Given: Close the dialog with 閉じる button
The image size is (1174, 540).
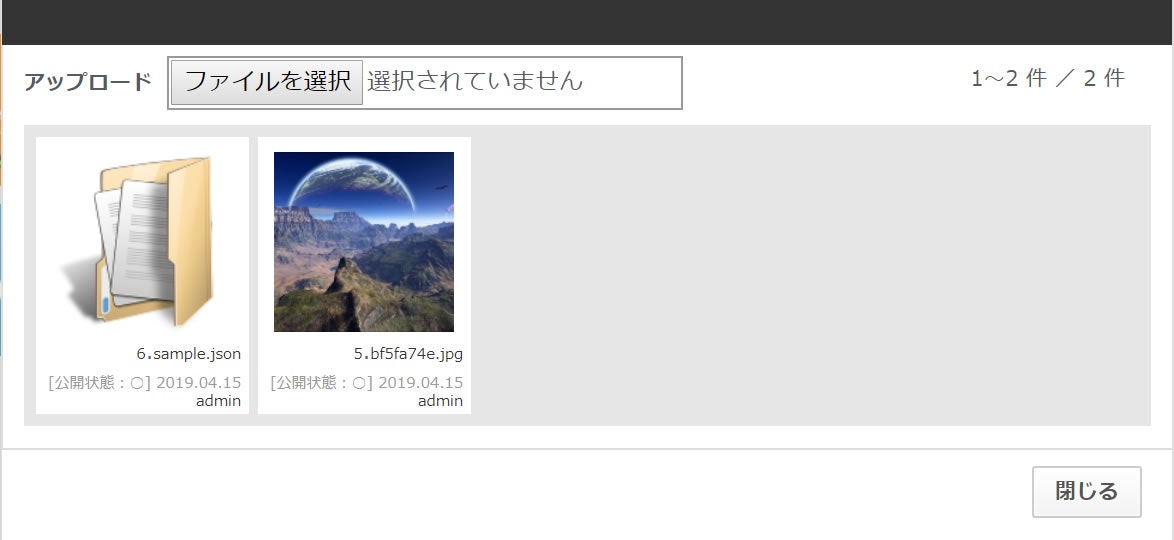Looking at the screenshot, I should pos(1086,492).
